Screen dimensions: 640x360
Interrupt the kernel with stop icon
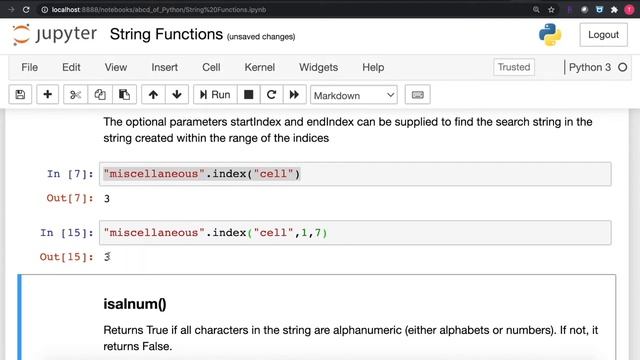pyautogui.click(x=249, y=95)
